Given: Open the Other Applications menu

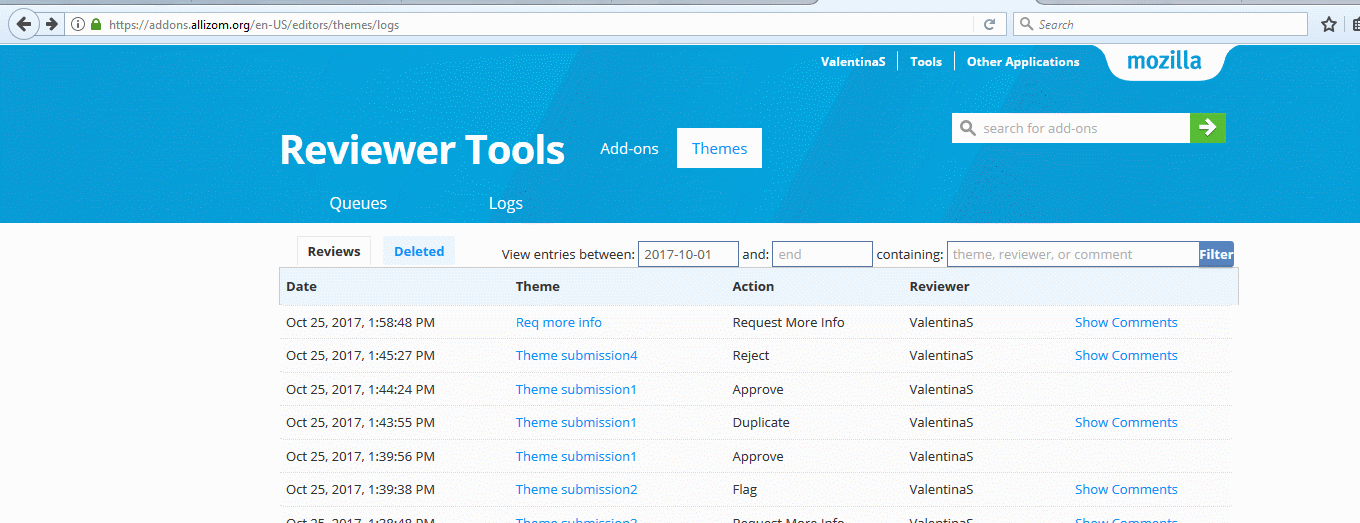Looking at the screenshot, I should pos(1023,62).
